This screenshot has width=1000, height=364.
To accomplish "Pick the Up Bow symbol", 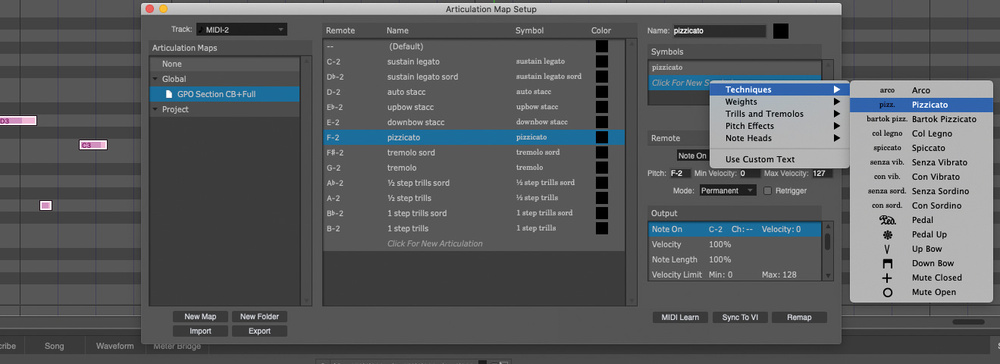I will coord(886,249).
